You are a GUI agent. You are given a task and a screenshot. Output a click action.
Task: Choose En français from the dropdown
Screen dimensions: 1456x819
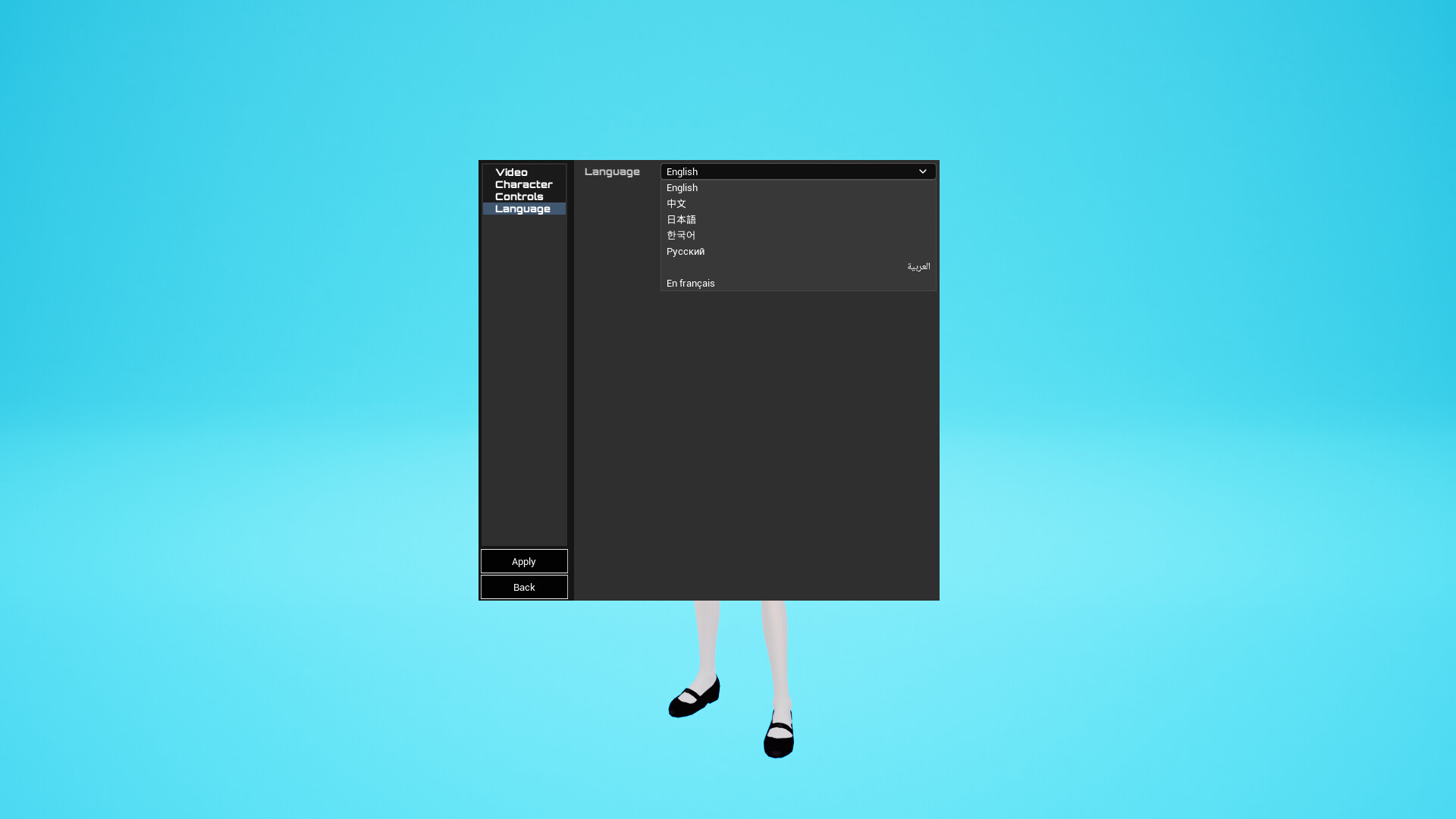[690, 283]
